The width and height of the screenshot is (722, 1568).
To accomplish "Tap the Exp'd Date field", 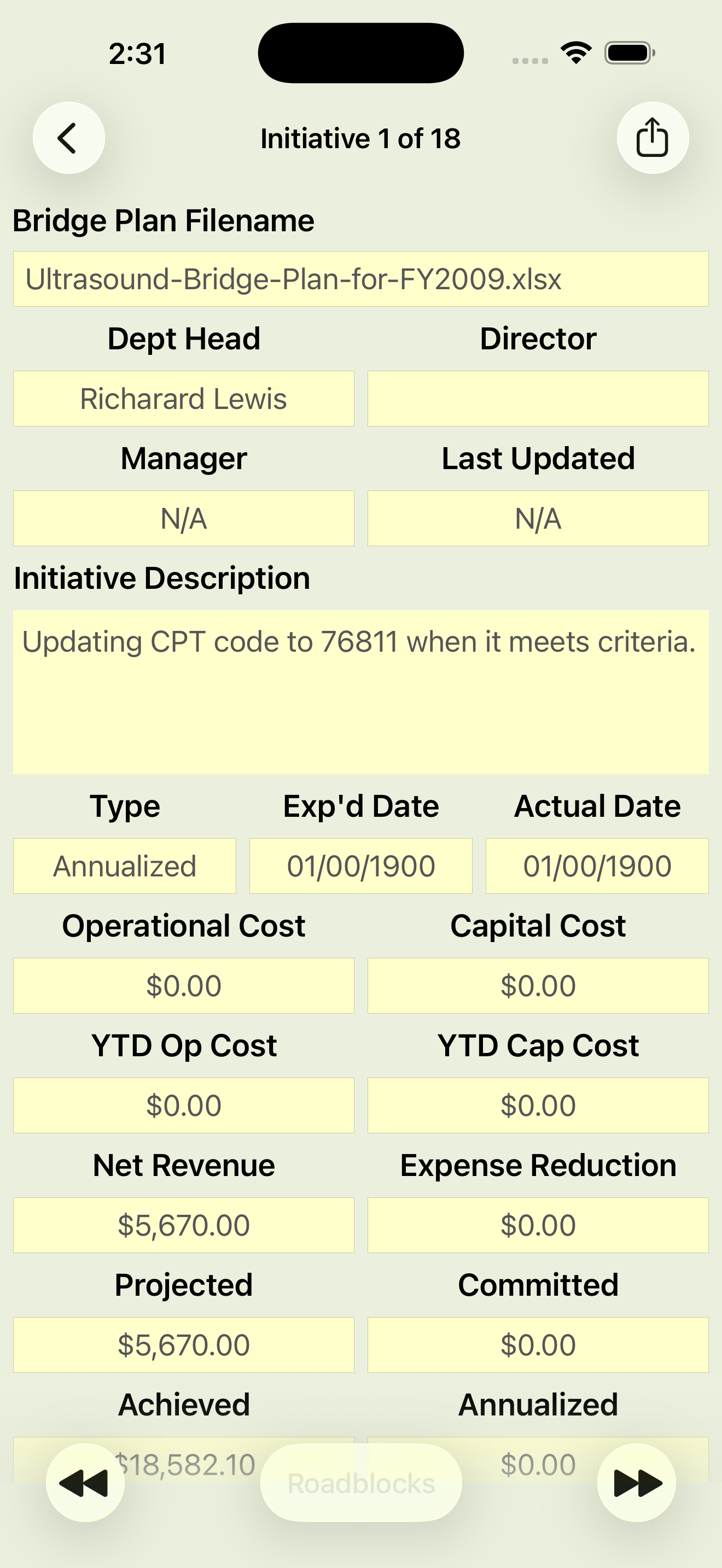I will click(361, 866).
